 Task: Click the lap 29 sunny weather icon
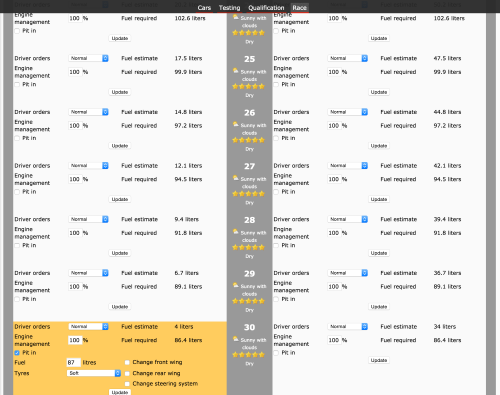[x=236, y=285]
